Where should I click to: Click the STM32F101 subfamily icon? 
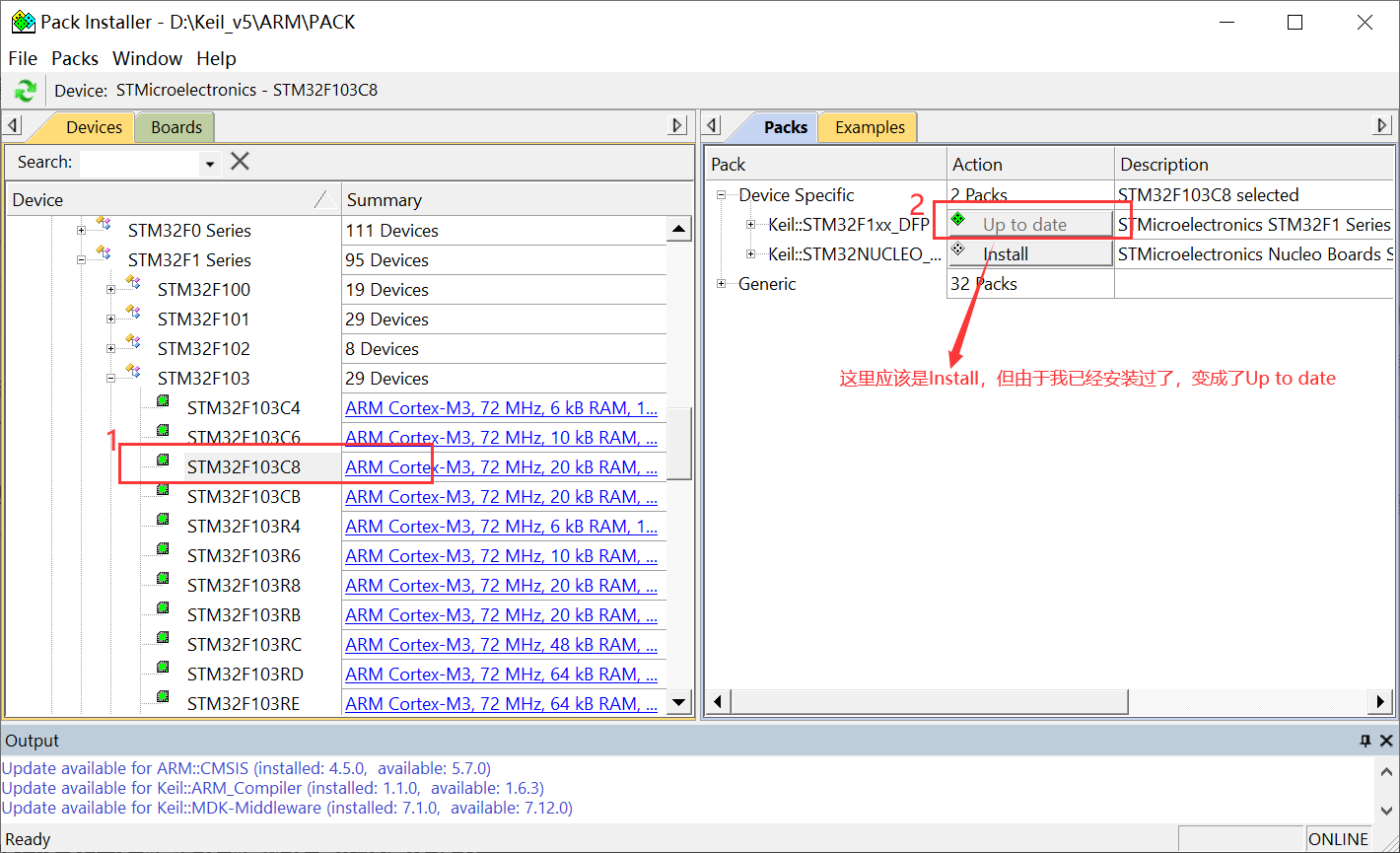(133, 314)
